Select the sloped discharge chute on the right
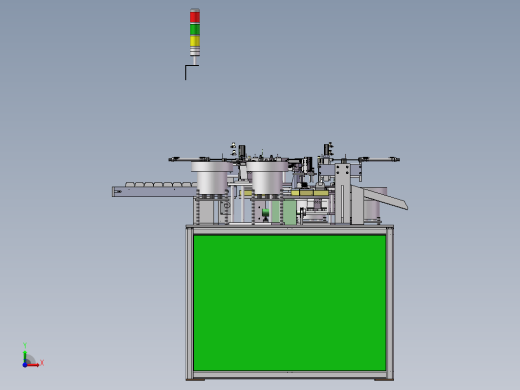 [385, 198]
